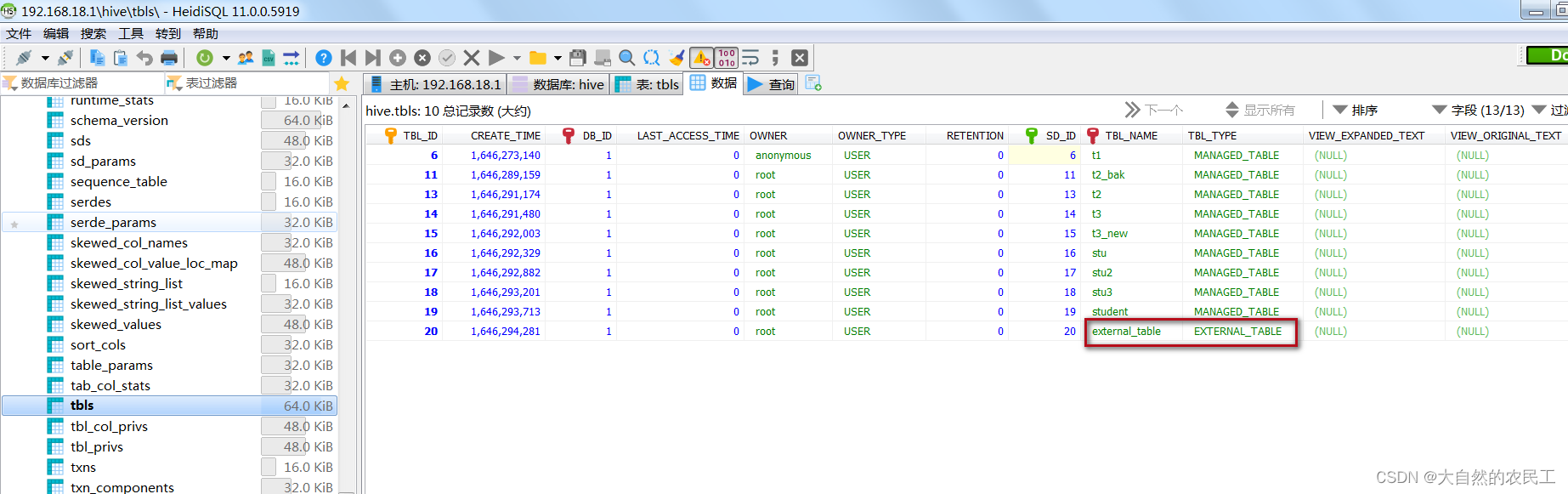Click the anonymous owner cell
This screenshot has height=494, width=1568.
(788, 156)
